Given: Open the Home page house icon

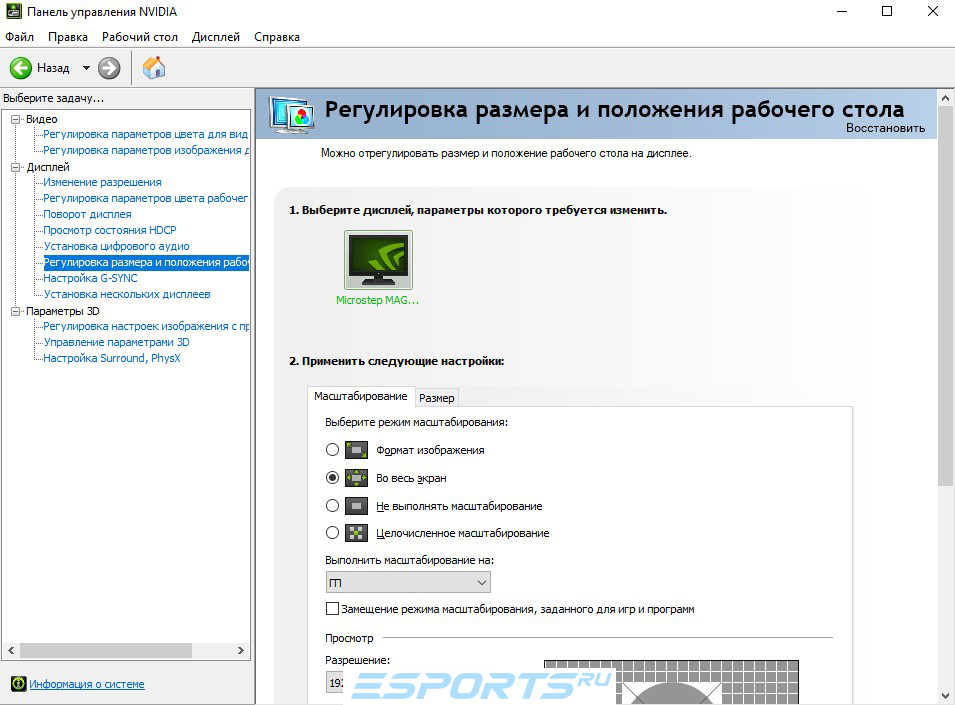Looking at the screenshot, I should coord(154,68).
